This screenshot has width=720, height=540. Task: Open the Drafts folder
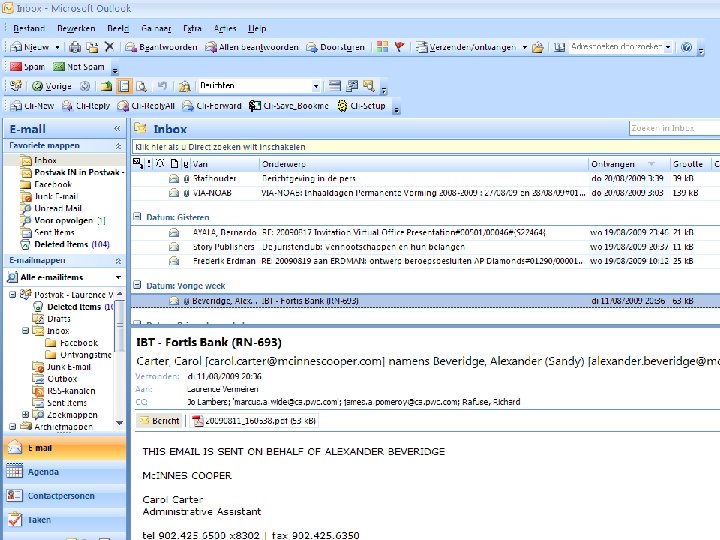(58, 319)
